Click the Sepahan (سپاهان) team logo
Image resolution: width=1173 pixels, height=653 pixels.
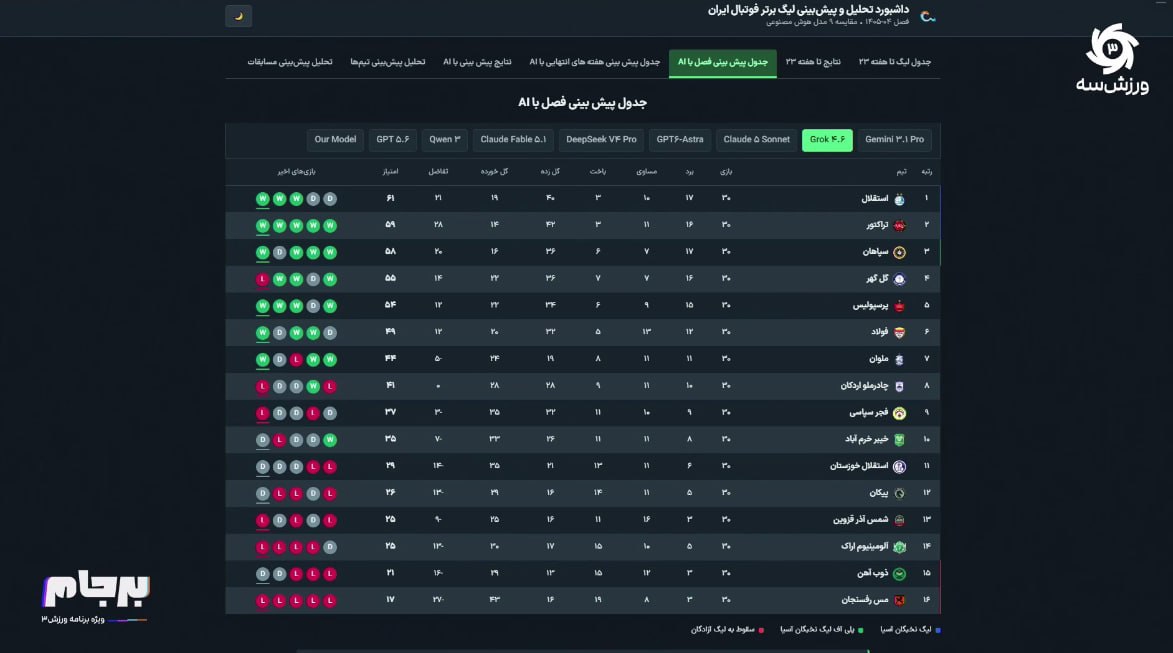coord(899,252)
